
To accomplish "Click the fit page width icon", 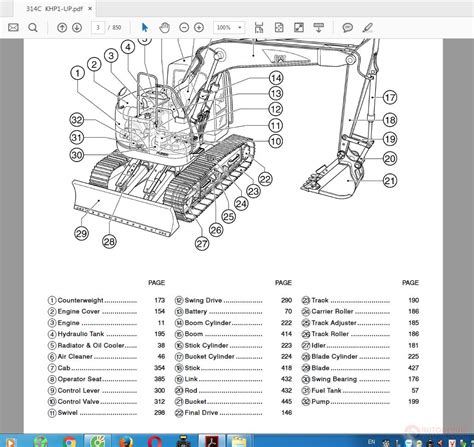I will point(259,27).
